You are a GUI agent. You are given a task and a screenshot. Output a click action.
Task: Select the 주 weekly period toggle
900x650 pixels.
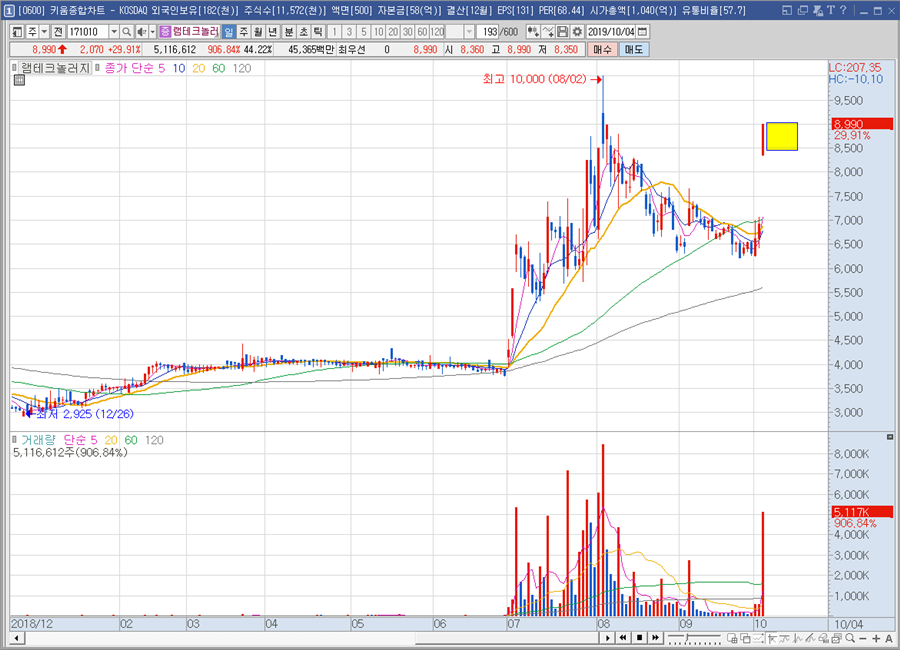point(244,32)
